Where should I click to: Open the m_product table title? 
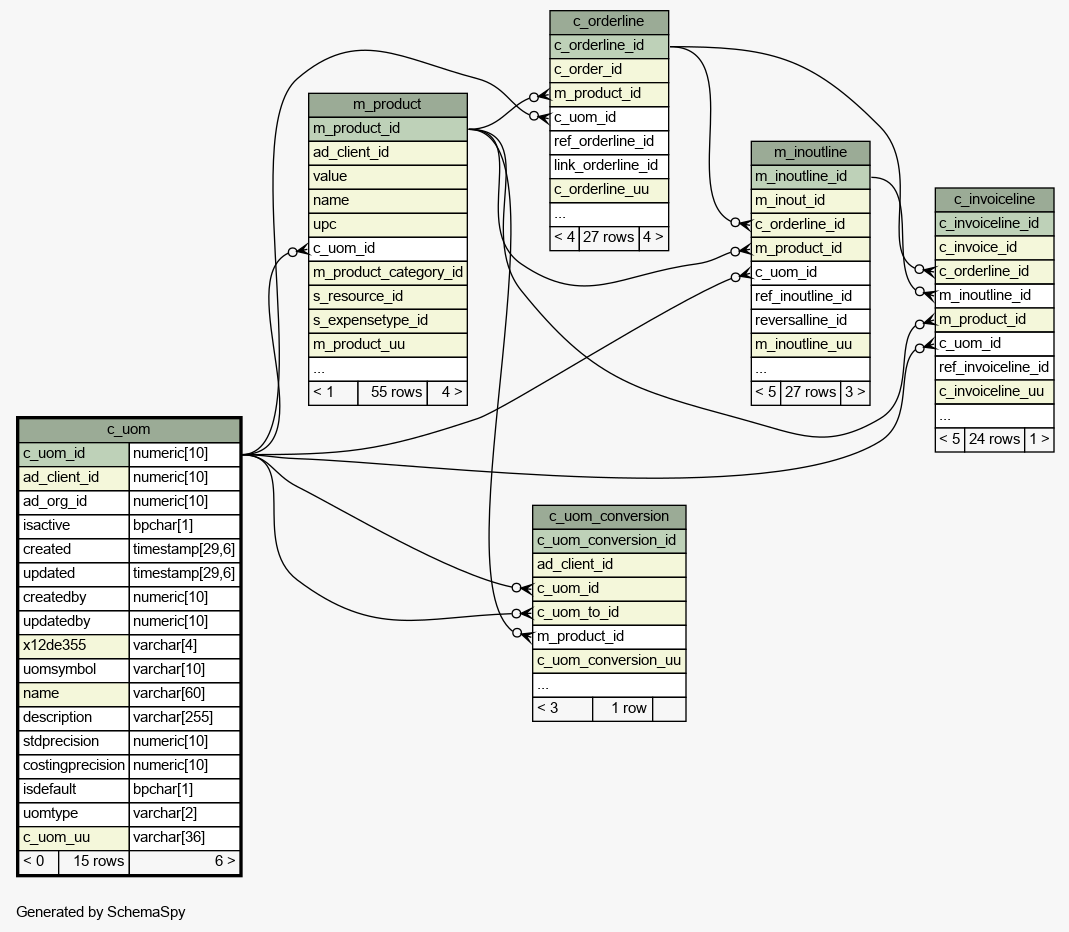tap(387, 105)
